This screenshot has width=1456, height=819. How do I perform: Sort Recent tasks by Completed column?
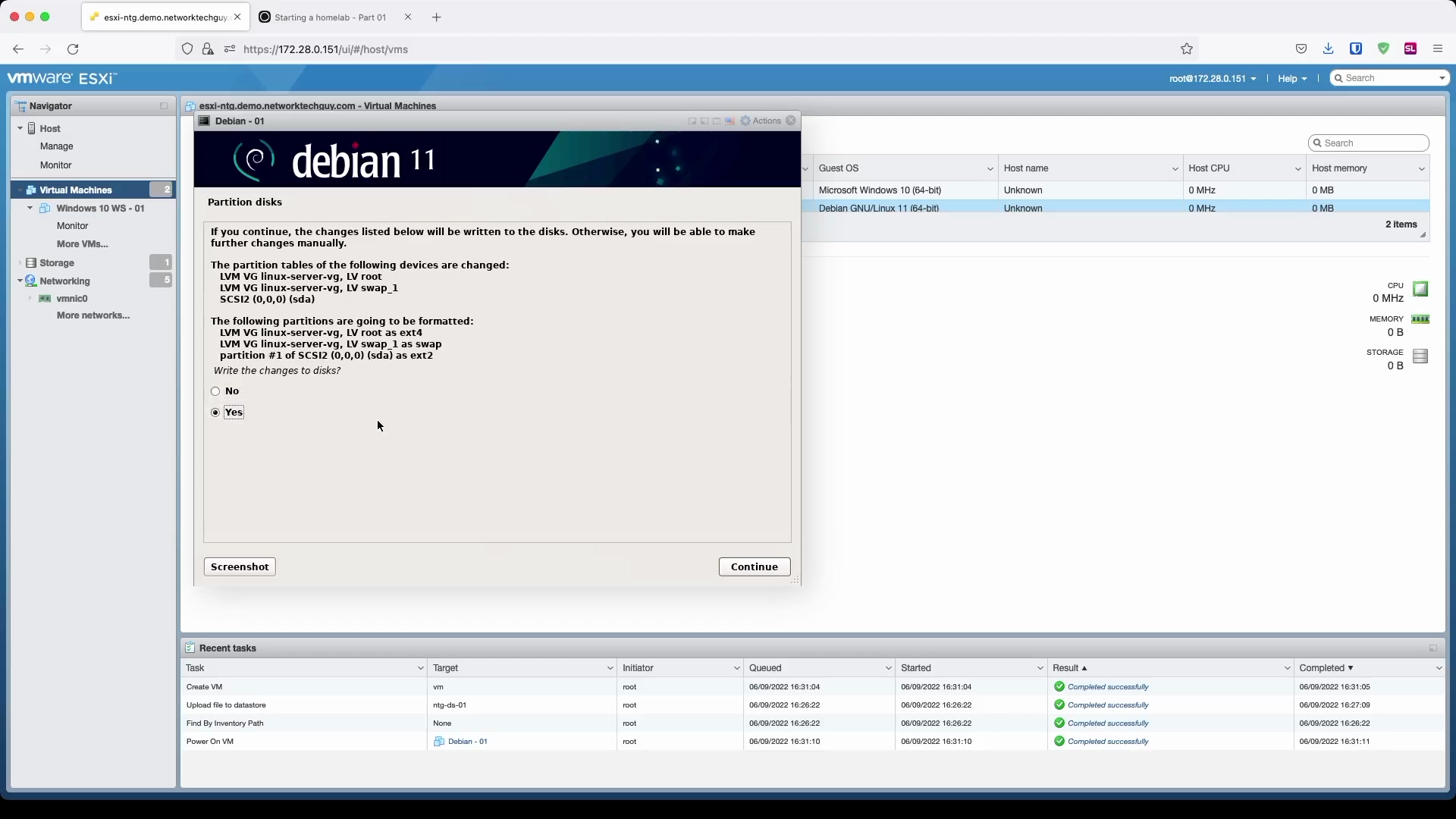1370,668
